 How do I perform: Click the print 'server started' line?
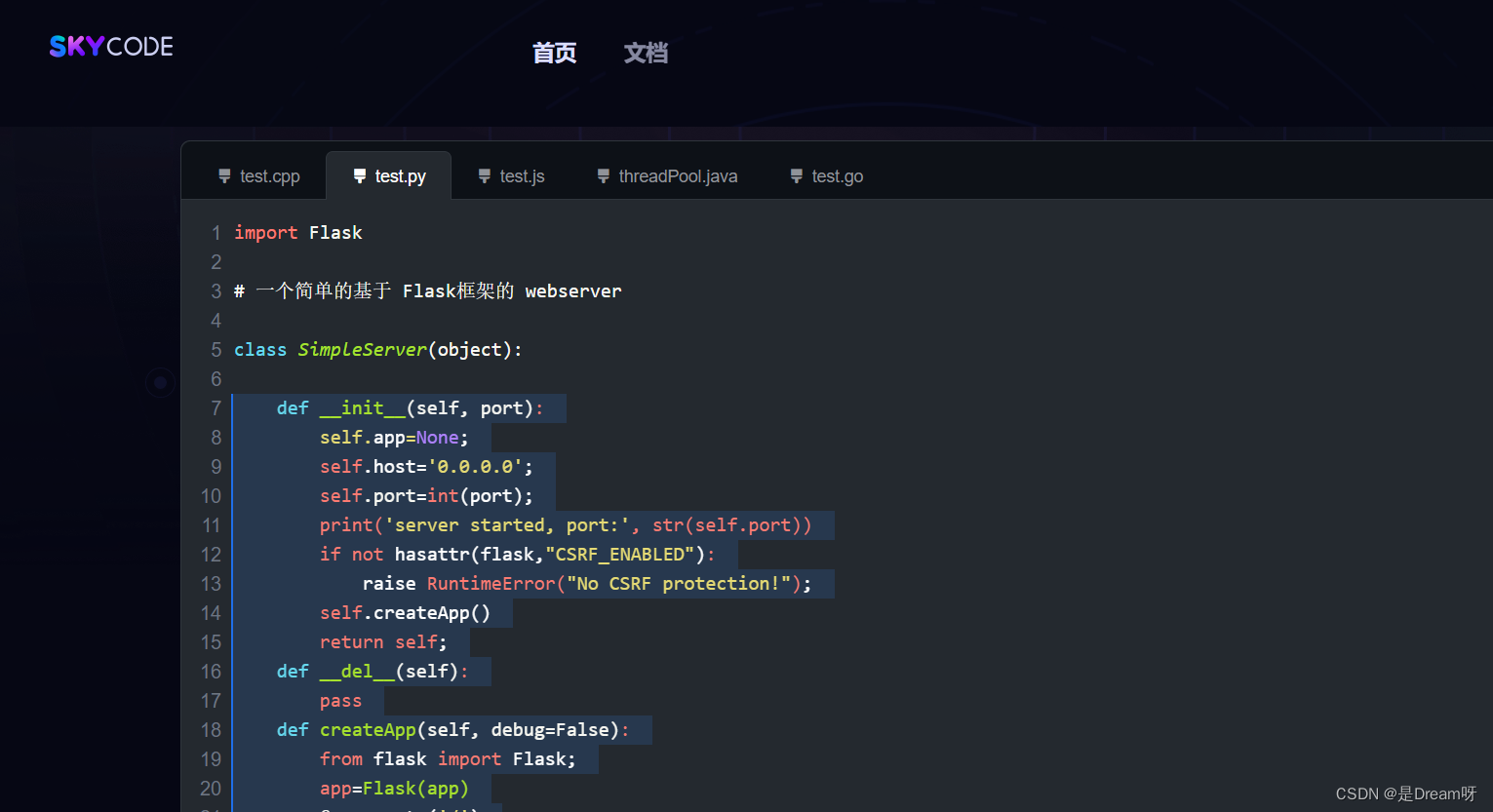pos(566,525)
